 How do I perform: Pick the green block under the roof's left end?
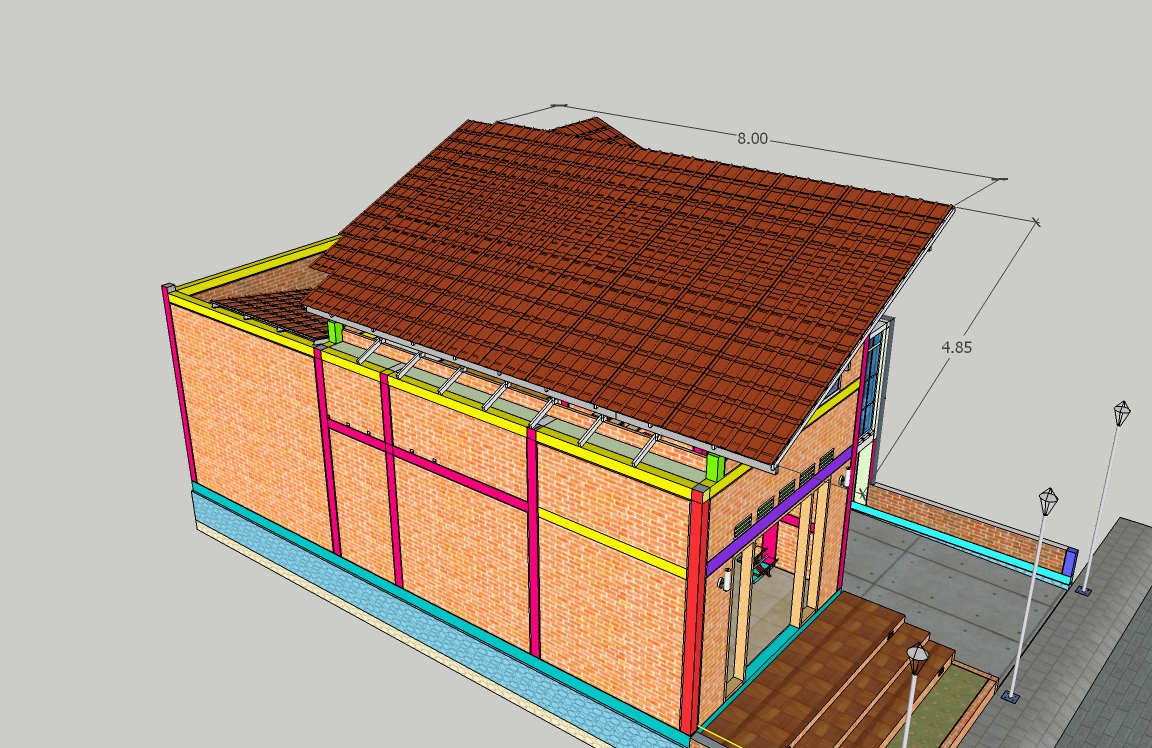pos(335,332)
